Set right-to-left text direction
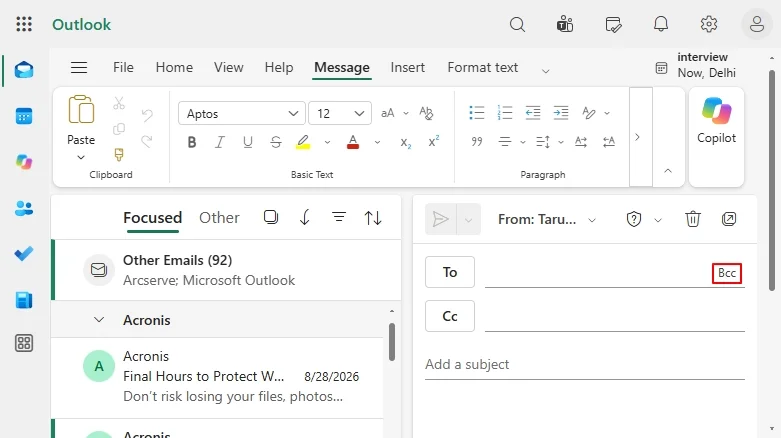 (x=609, y=142)
